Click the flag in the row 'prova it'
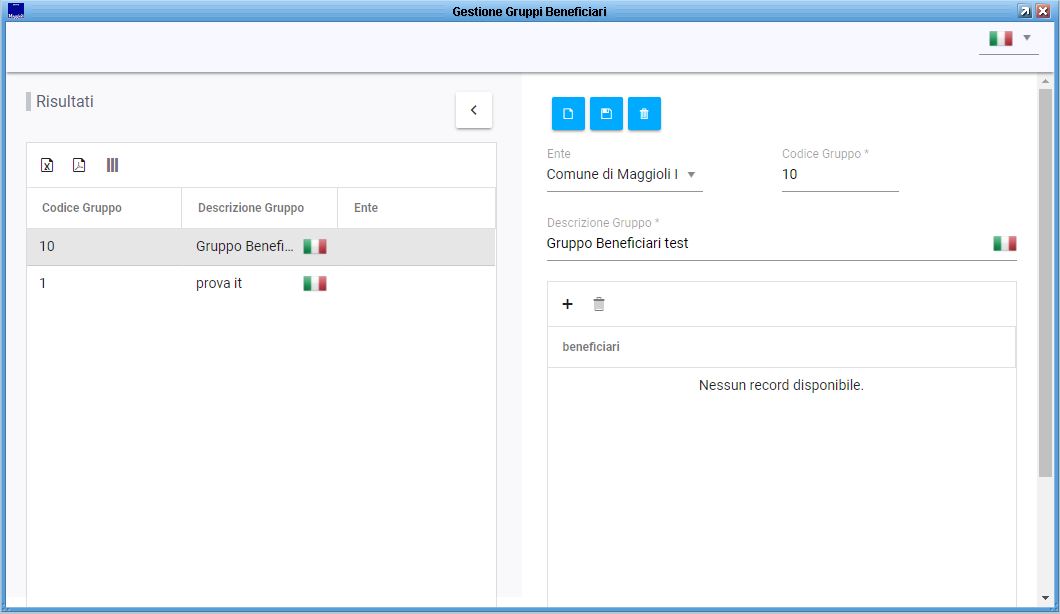 pyautogui.click(x=315, y=283)
